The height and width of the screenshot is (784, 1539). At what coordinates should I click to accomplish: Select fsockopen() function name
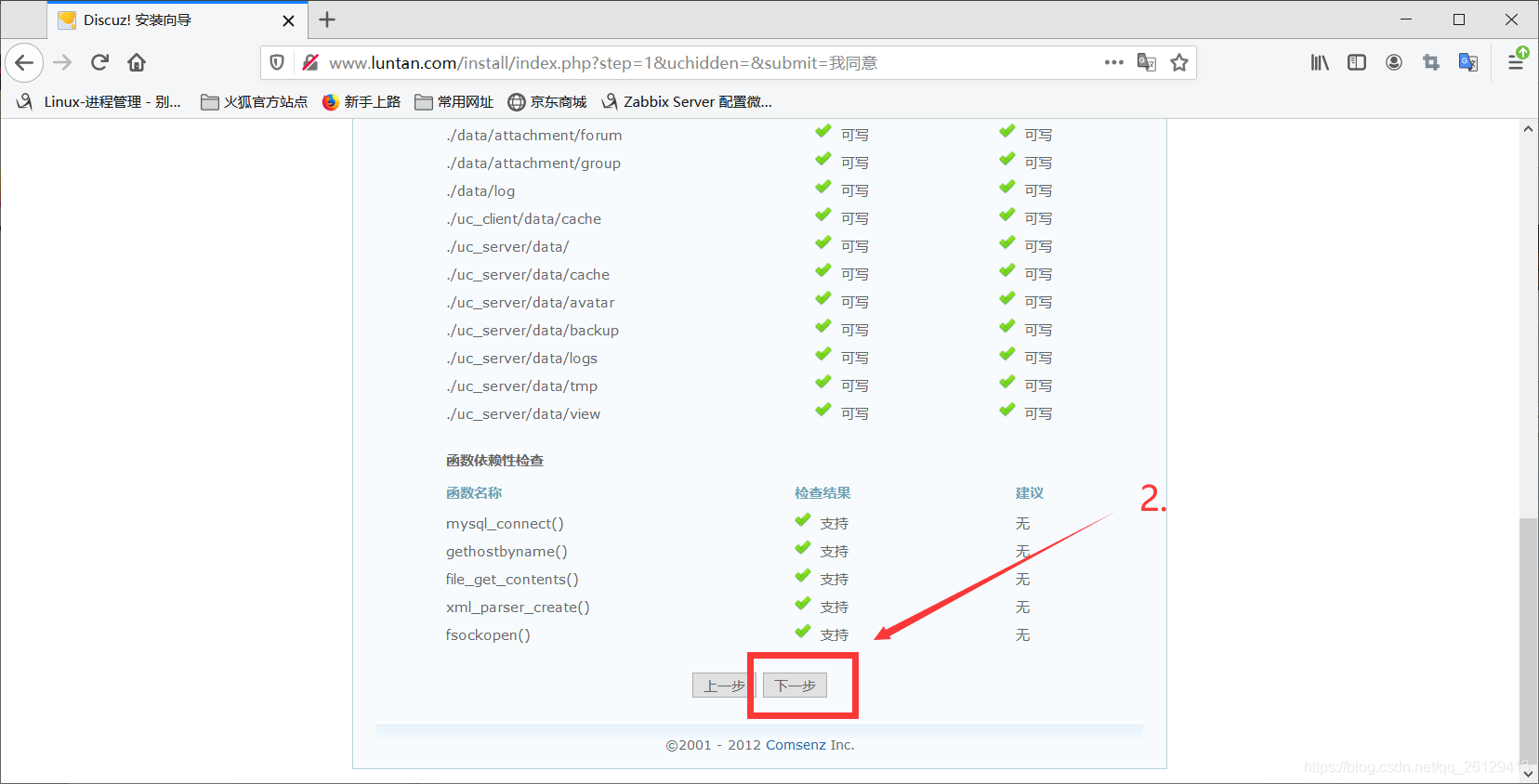[x=488, y=634]
